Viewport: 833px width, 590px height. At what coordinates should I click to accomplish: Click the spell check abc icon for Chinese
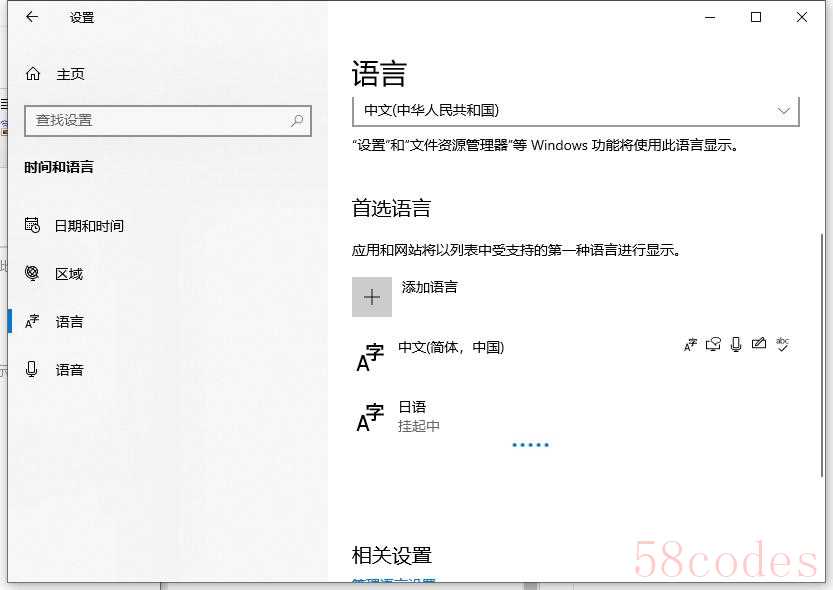(x=782, y=344)
